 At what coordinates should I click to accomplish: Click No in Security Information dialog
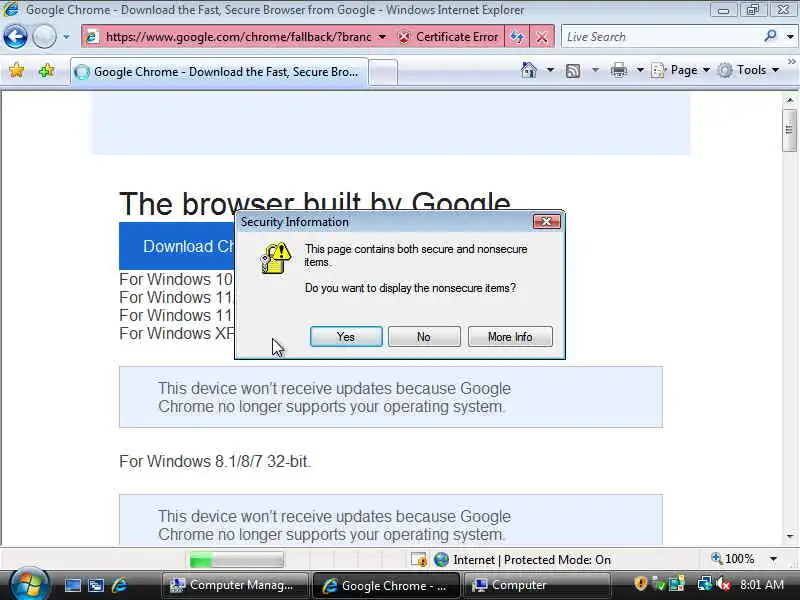(424, 337)
